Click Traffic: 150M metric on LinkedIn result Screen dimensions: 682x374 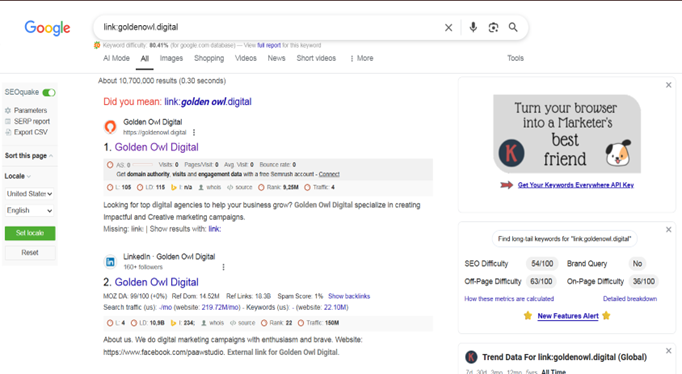[319, 323]
